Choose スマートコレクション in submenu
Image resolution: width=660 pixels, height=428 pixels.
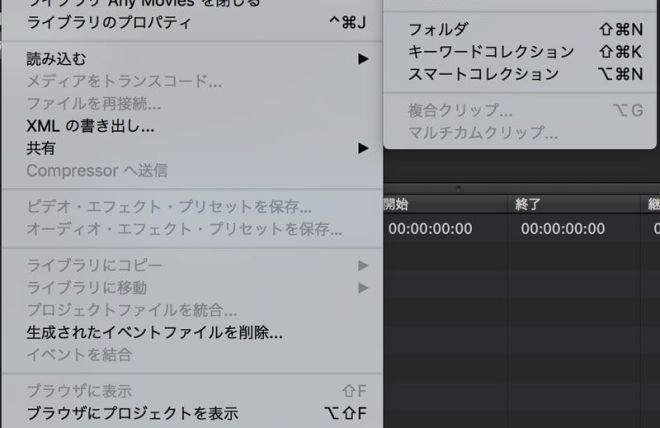483,73
